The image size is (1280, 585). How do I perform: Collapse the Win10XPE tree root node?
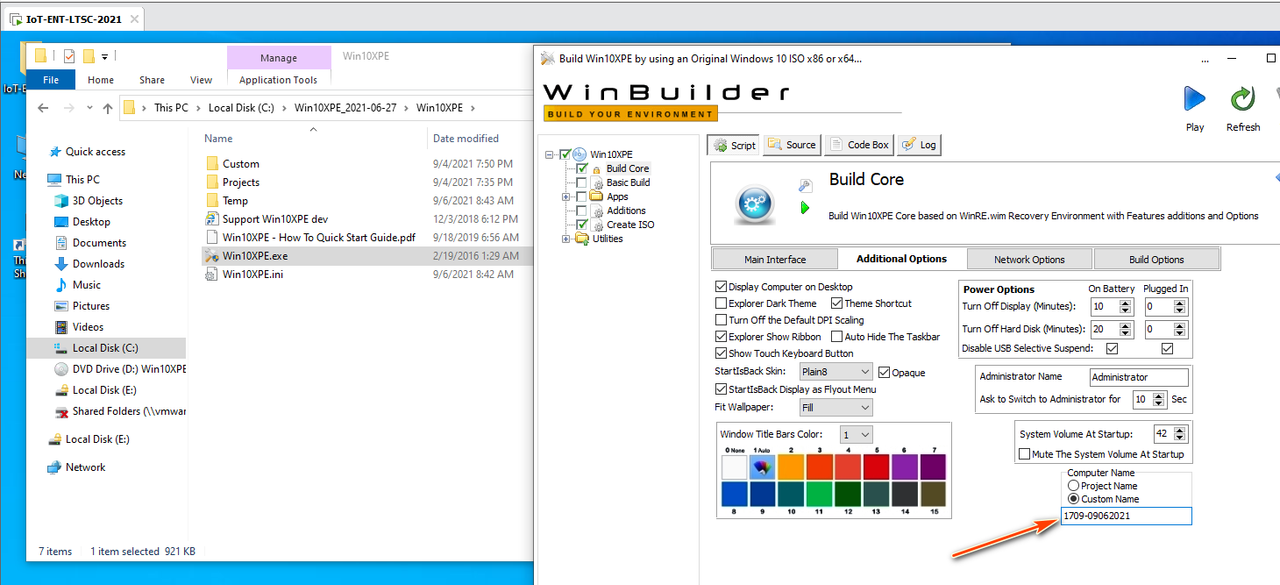click(x=550, y=155)
